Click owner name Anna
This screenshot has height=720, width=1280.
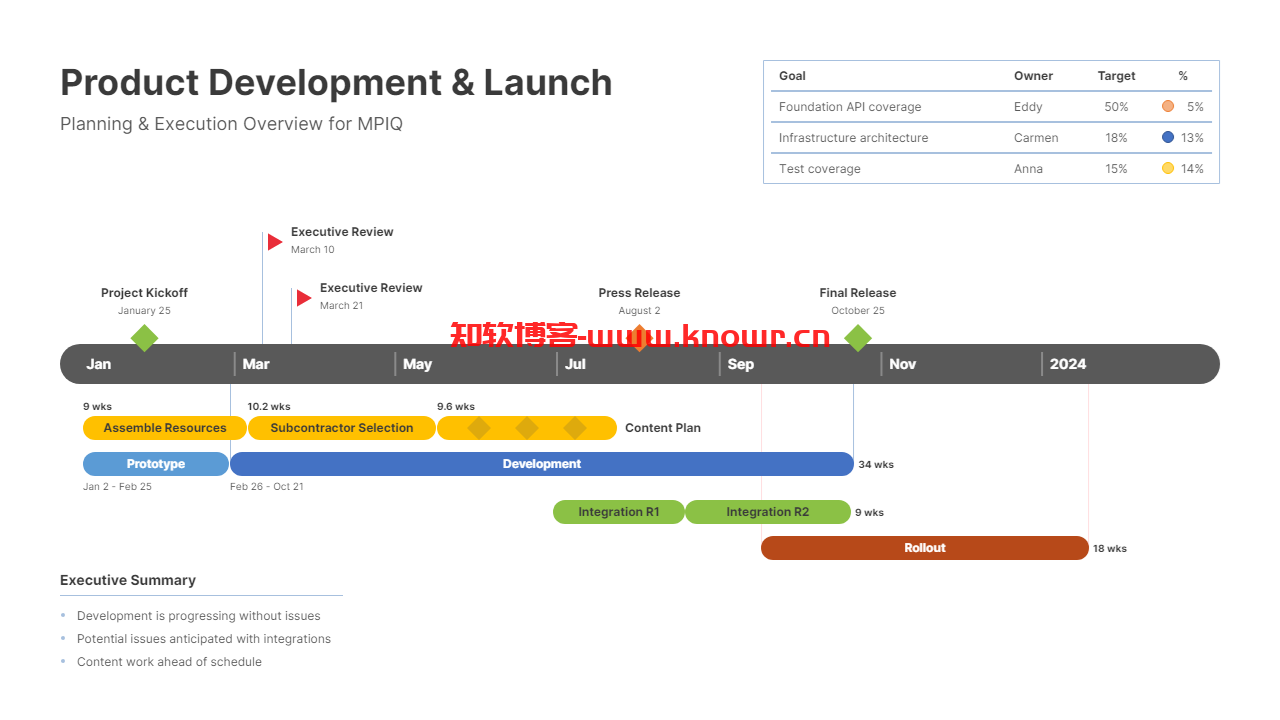[x=1028, y=169]
